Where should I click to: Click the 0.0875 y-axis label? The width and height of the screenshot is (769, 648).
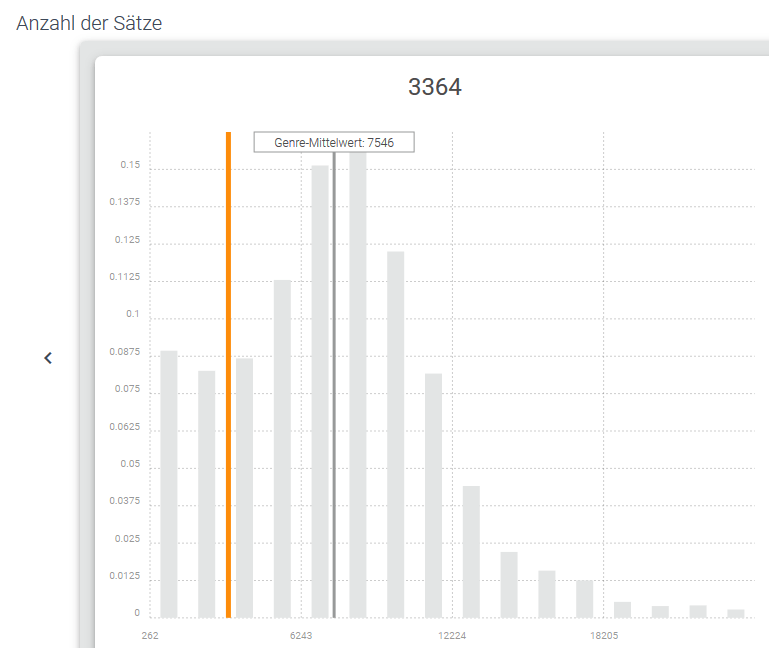pyautogui.click(x=125, y=353)
